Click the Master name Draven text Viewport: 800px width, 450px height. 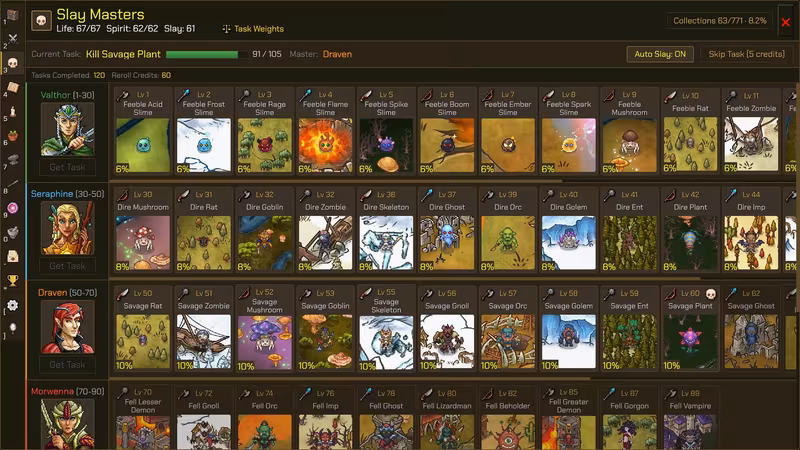pos(337,54)
